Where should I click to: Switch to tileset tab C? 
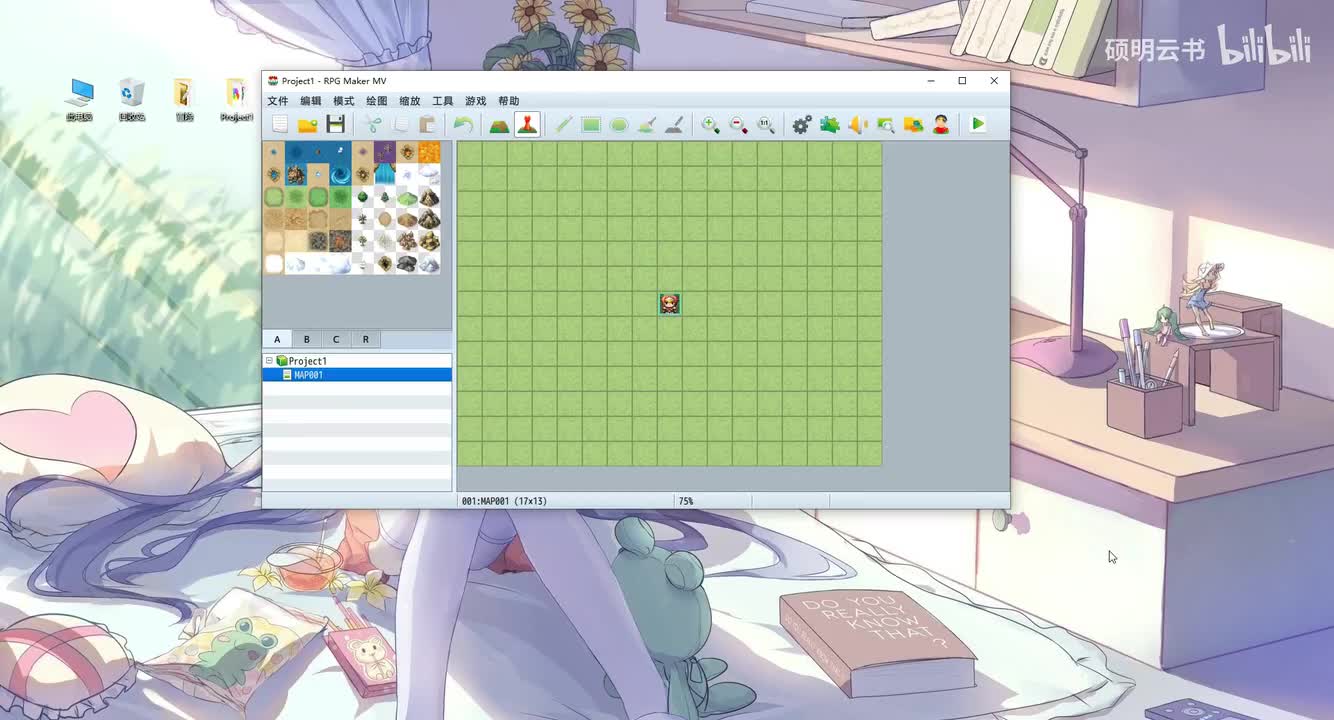[x=336, y=340]
